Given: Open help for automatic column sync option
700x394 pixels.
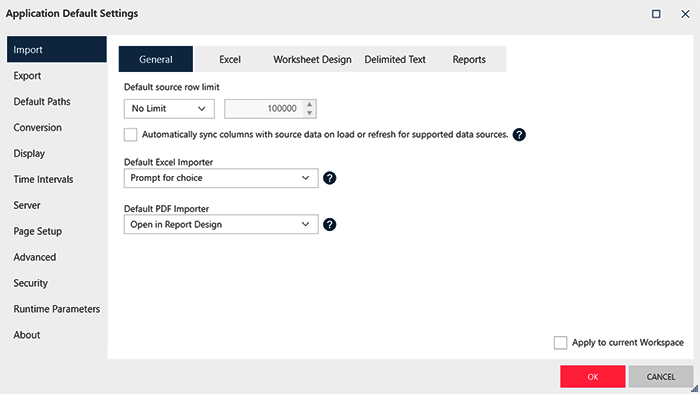Looking at the screenshot, I should (x=519, y=134).
